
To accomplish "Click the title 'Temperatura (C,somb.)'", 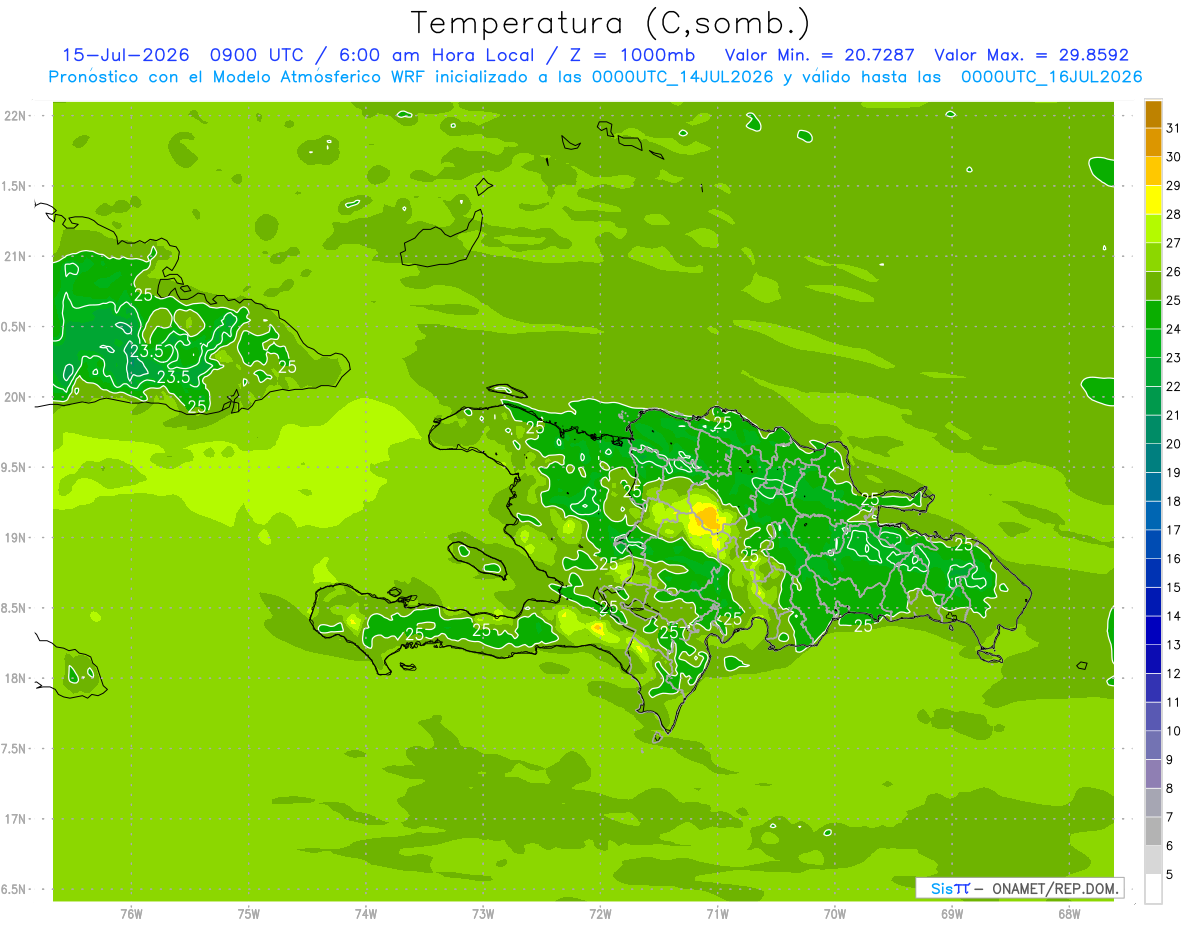I will click(x=610, y=23).
